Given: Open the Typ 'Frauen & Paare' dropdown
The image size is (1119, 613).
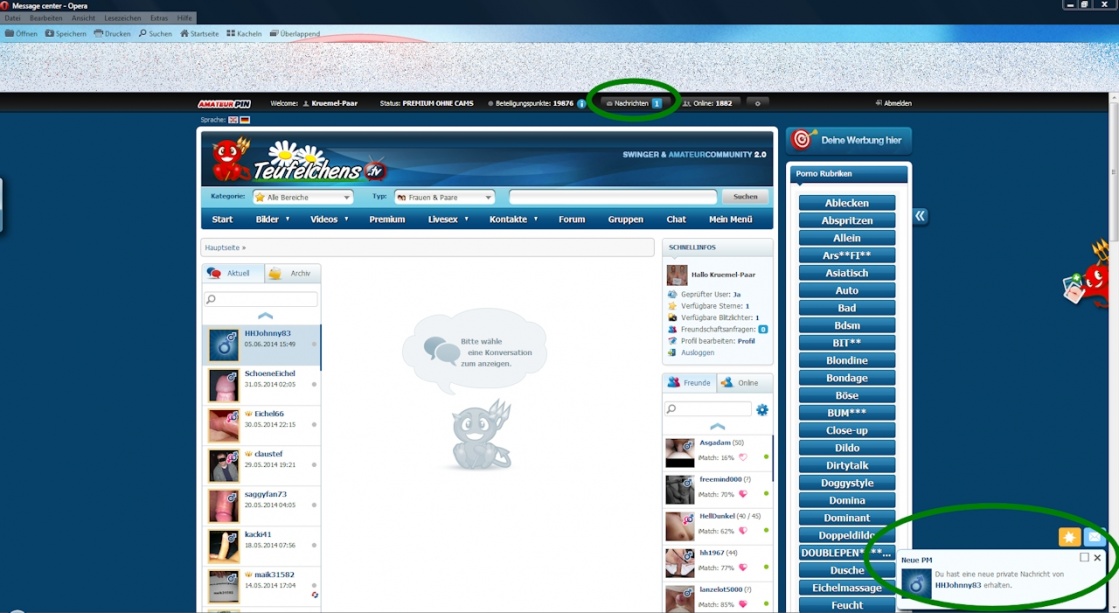Looking at the screenshot, I should point(443,197).
